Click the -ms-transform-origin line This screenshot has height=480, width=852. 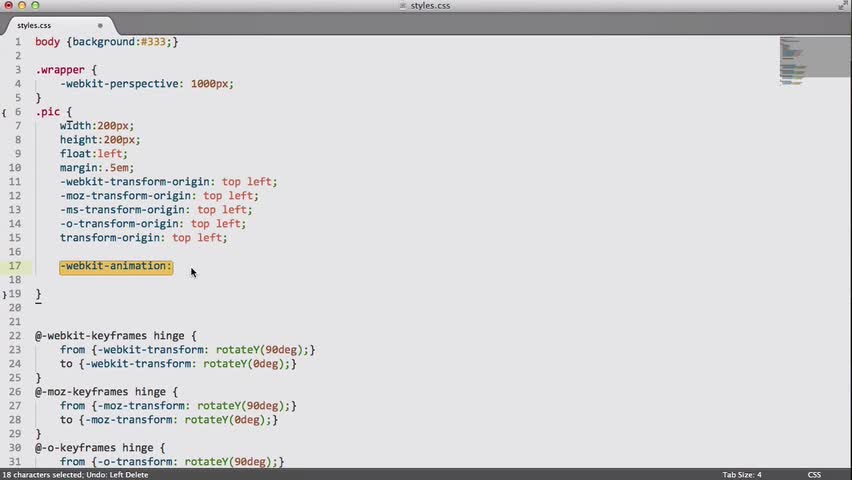pyautogui.click(x=156, y=210)
